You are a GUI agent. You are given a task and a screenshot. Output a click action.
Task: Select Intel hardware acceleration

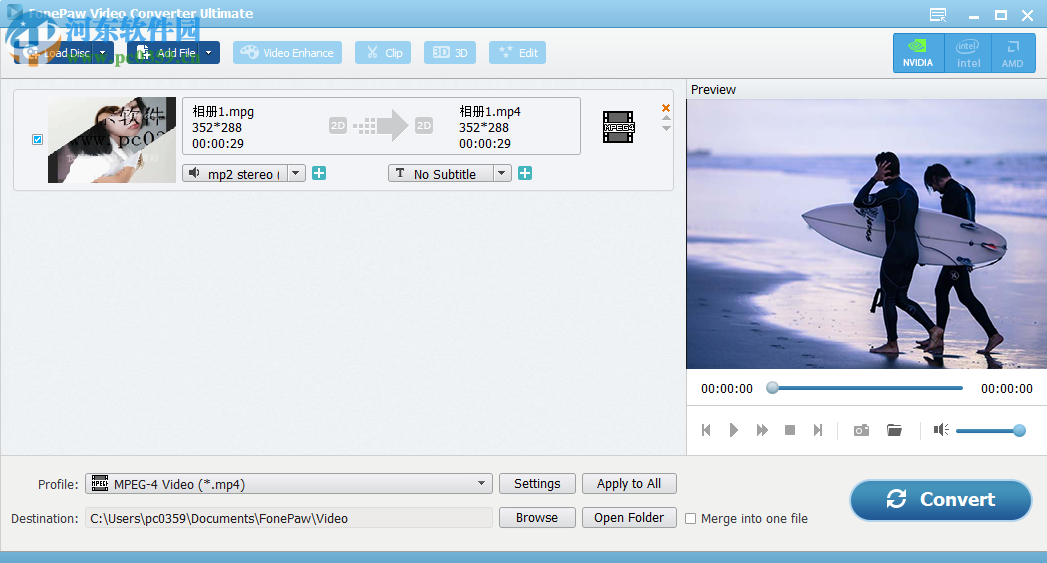tap(968, 53)
